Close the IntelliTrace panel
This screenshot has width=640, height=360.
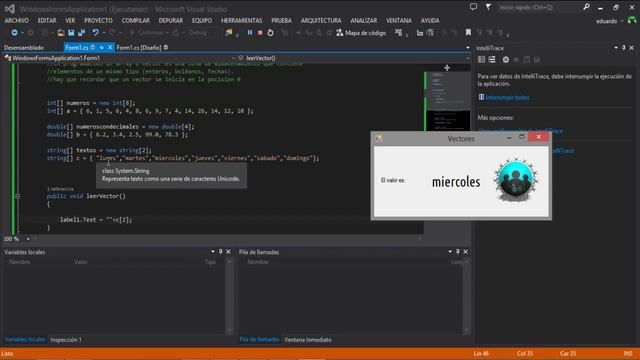click(x=631, y=48)
